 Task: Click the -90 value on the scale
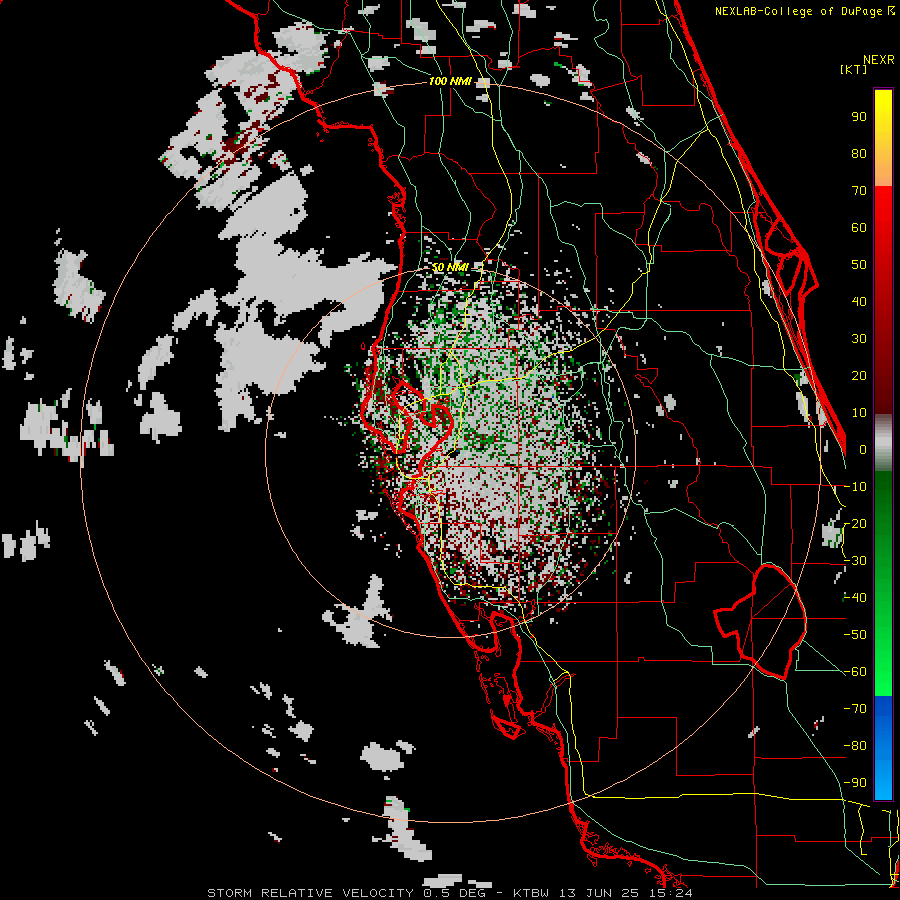(x=855, y=783)
